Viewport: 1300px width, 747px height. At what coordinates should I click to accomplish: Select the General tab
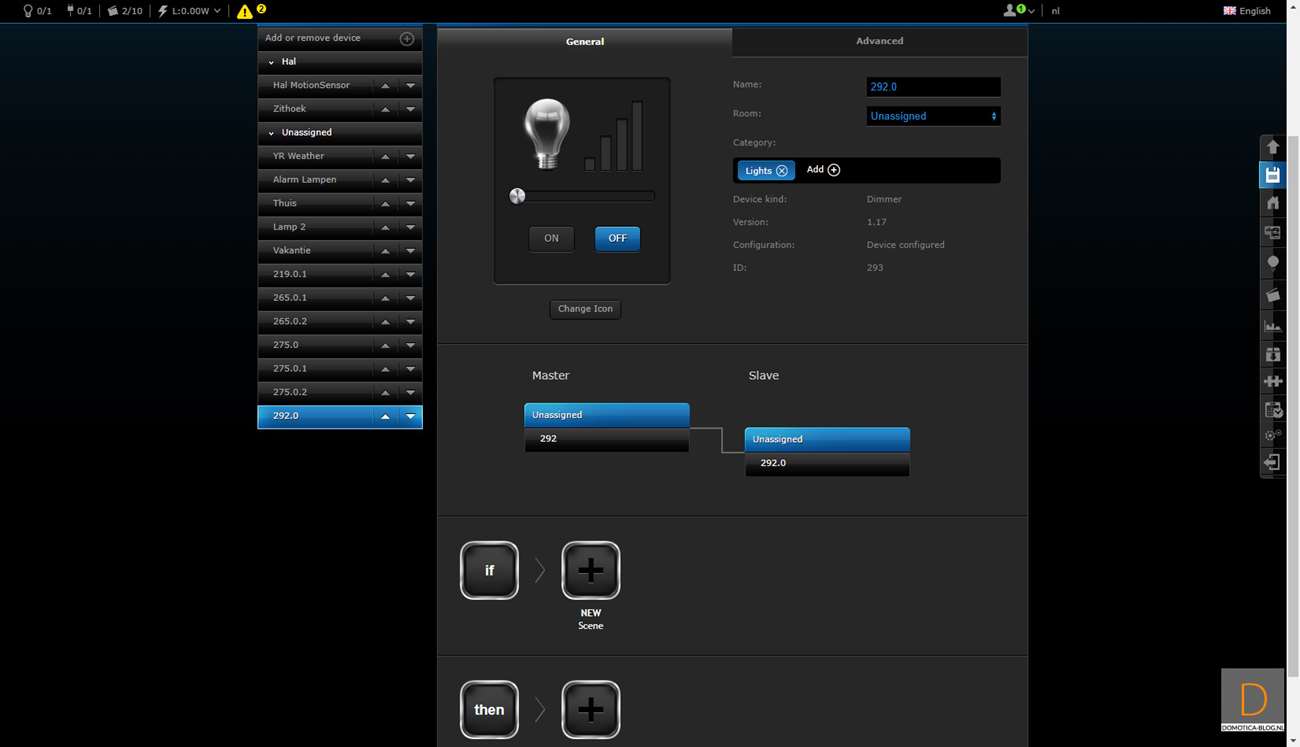click(x=585, y=42)
